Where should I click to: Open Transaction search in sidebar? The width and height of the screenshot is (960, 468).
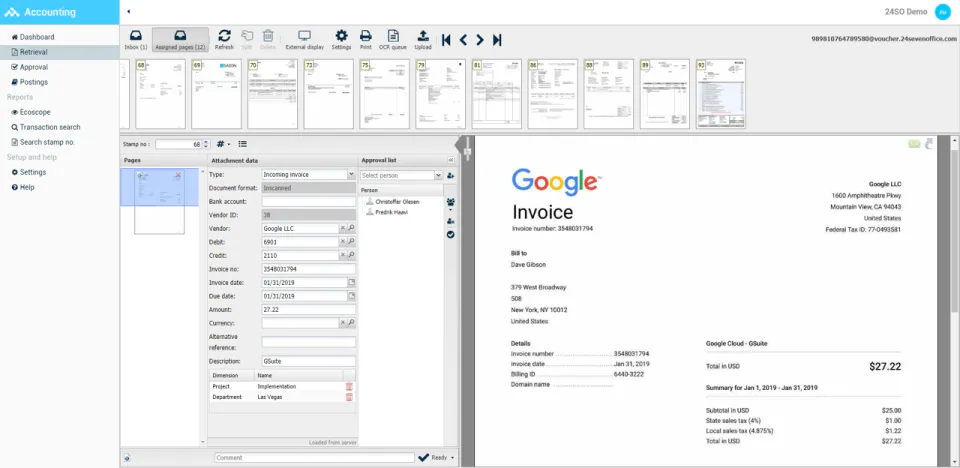(50, 127)
